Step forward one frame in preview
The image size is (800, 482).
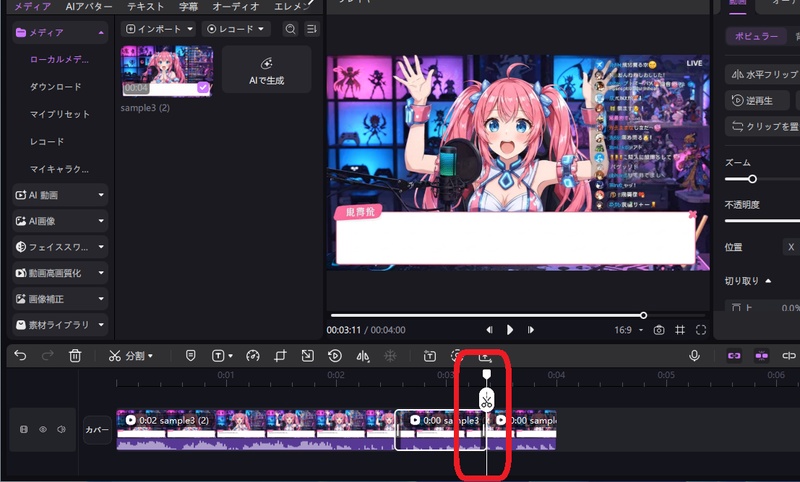(x=531, y=330)
